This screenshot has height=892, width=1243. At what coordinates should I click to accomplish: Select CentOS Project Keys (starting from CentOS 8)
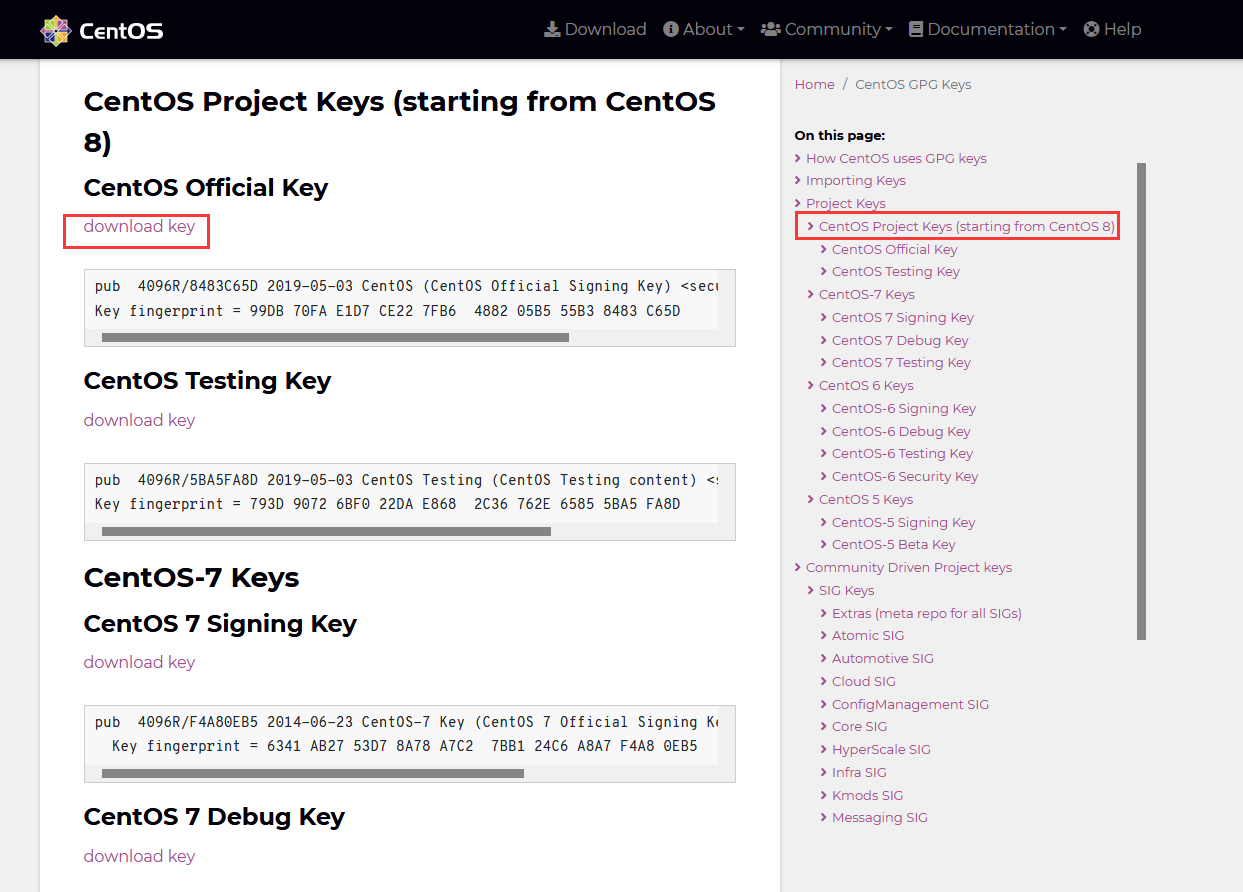(x=966, y=226)
